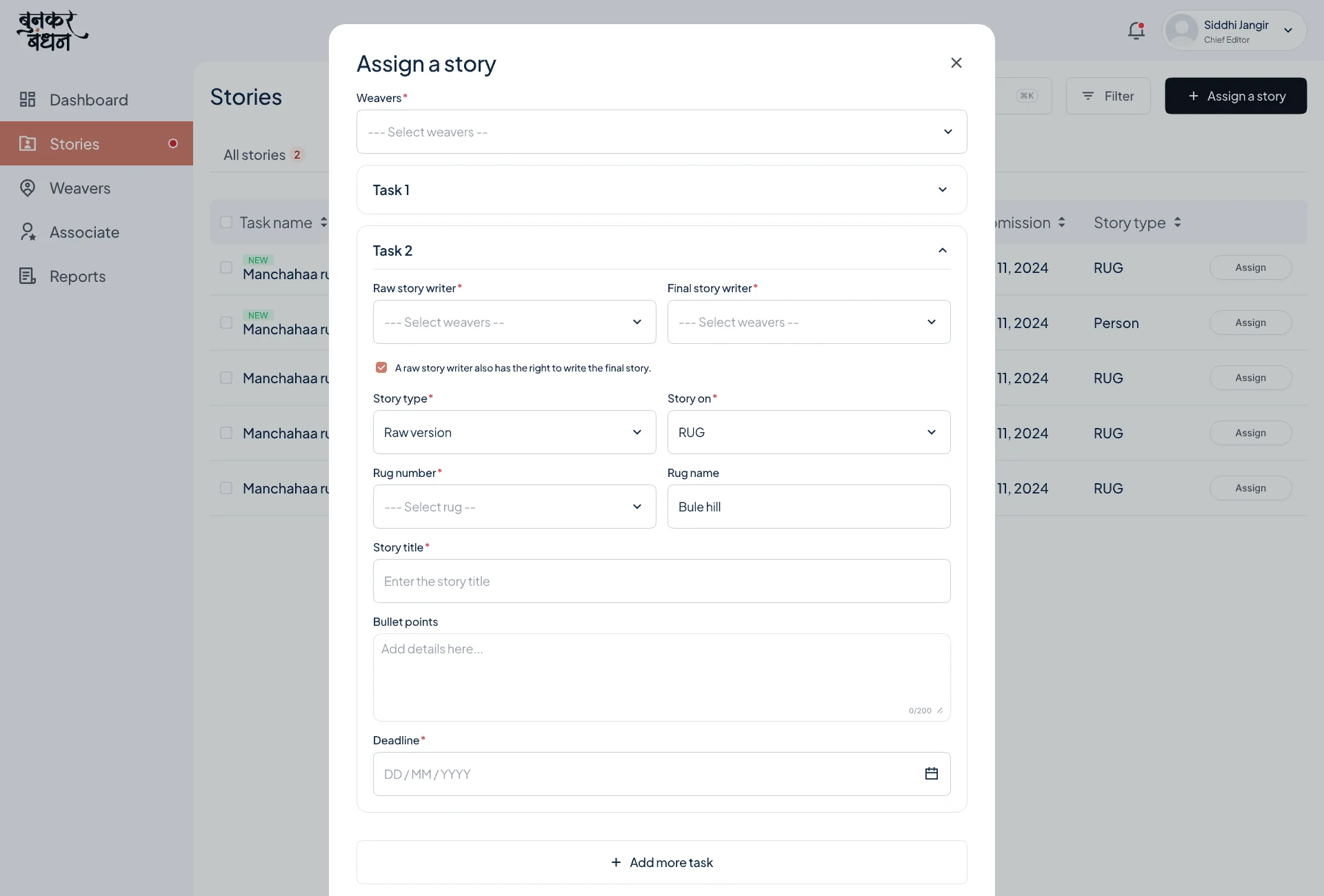Sort the submission column arrows
1324x896 pixels.
[1061, 223]
